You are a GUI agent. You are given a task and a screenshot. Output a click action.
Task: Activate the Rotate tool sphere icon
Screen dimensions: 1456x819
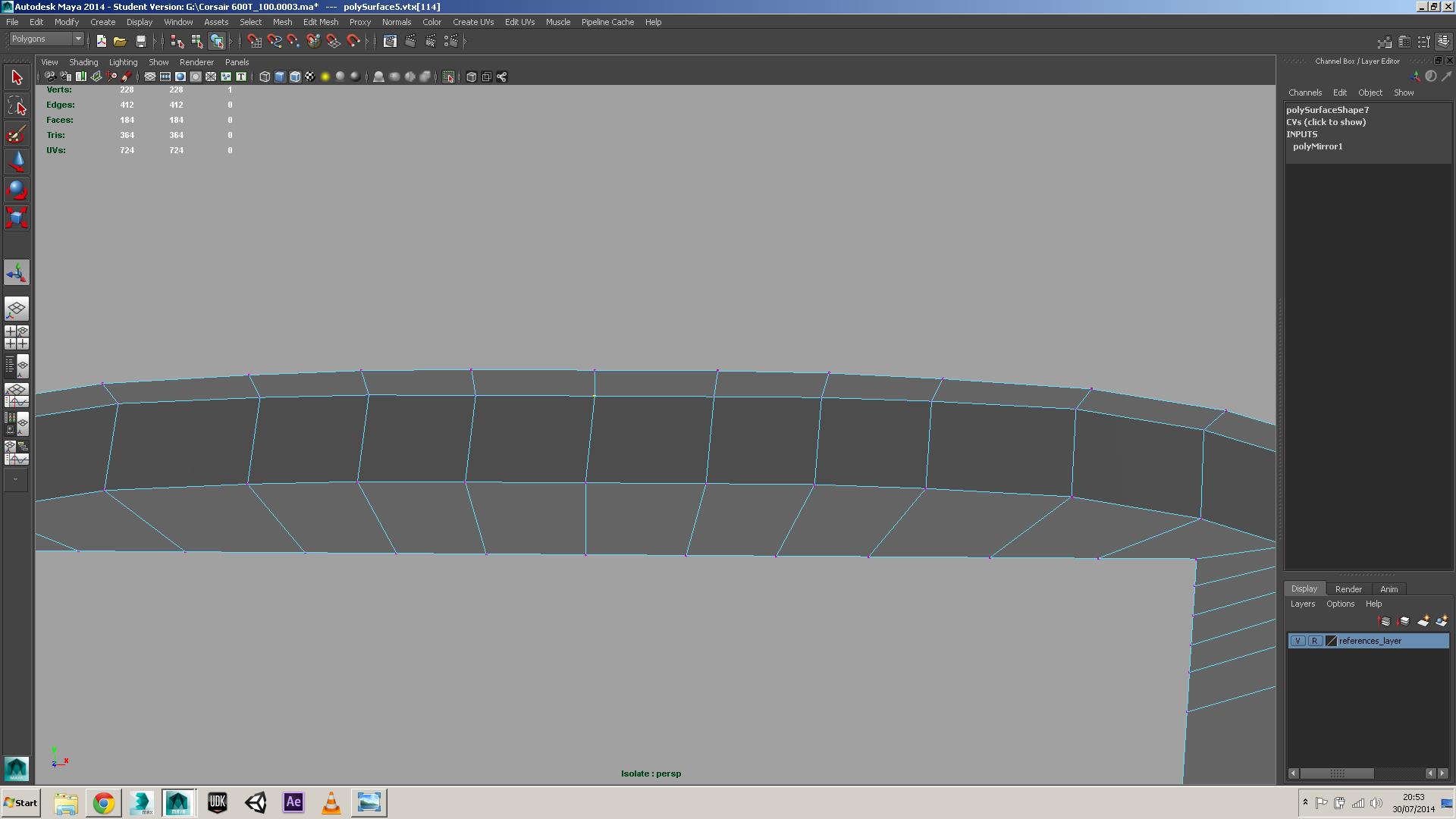(x=17, y=190)
